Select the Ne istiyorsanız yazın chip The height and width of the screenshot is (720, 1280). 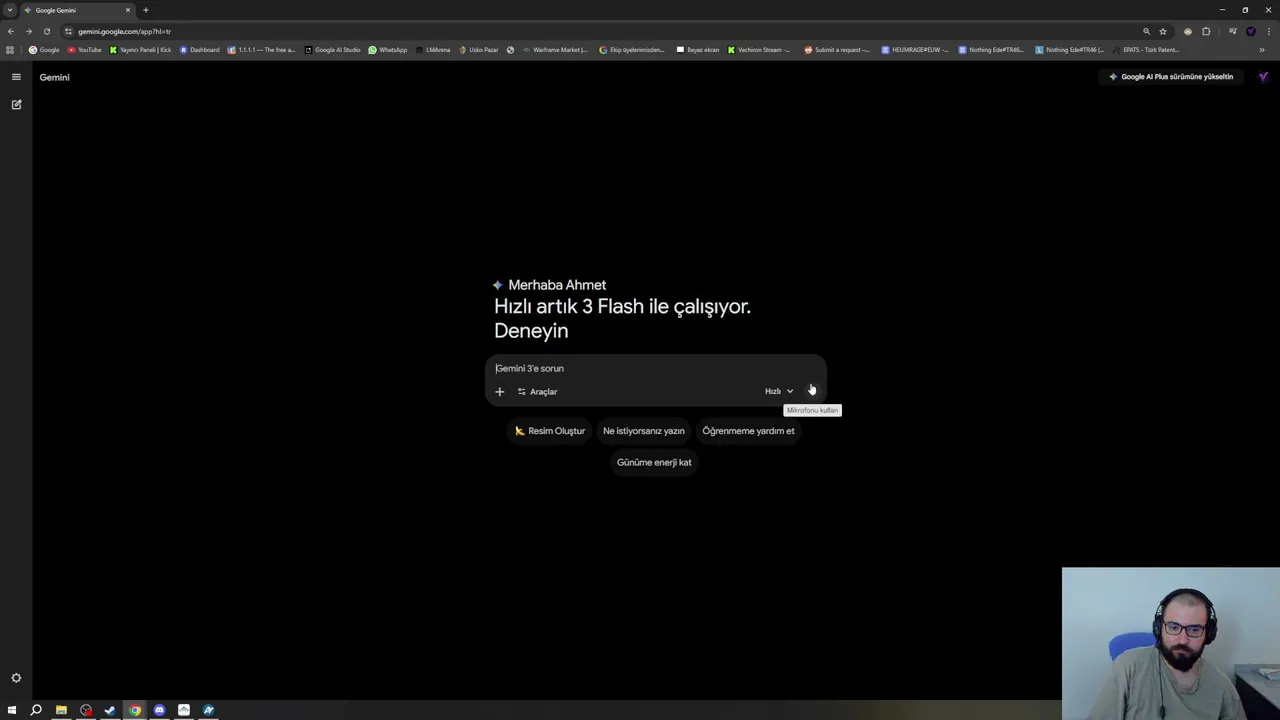pyautogui.click(x=644, y=431)
